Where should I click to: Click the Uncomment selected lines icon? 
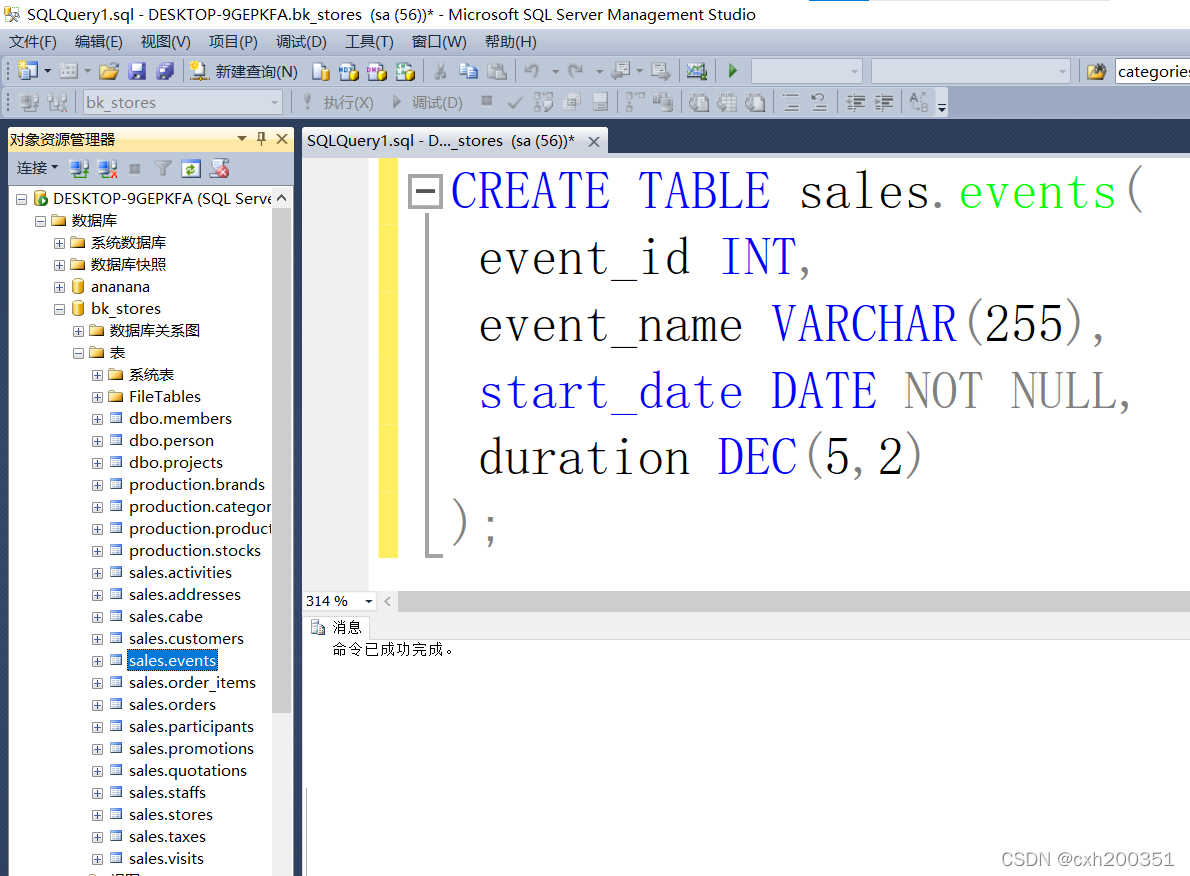[x=819, y=102]
